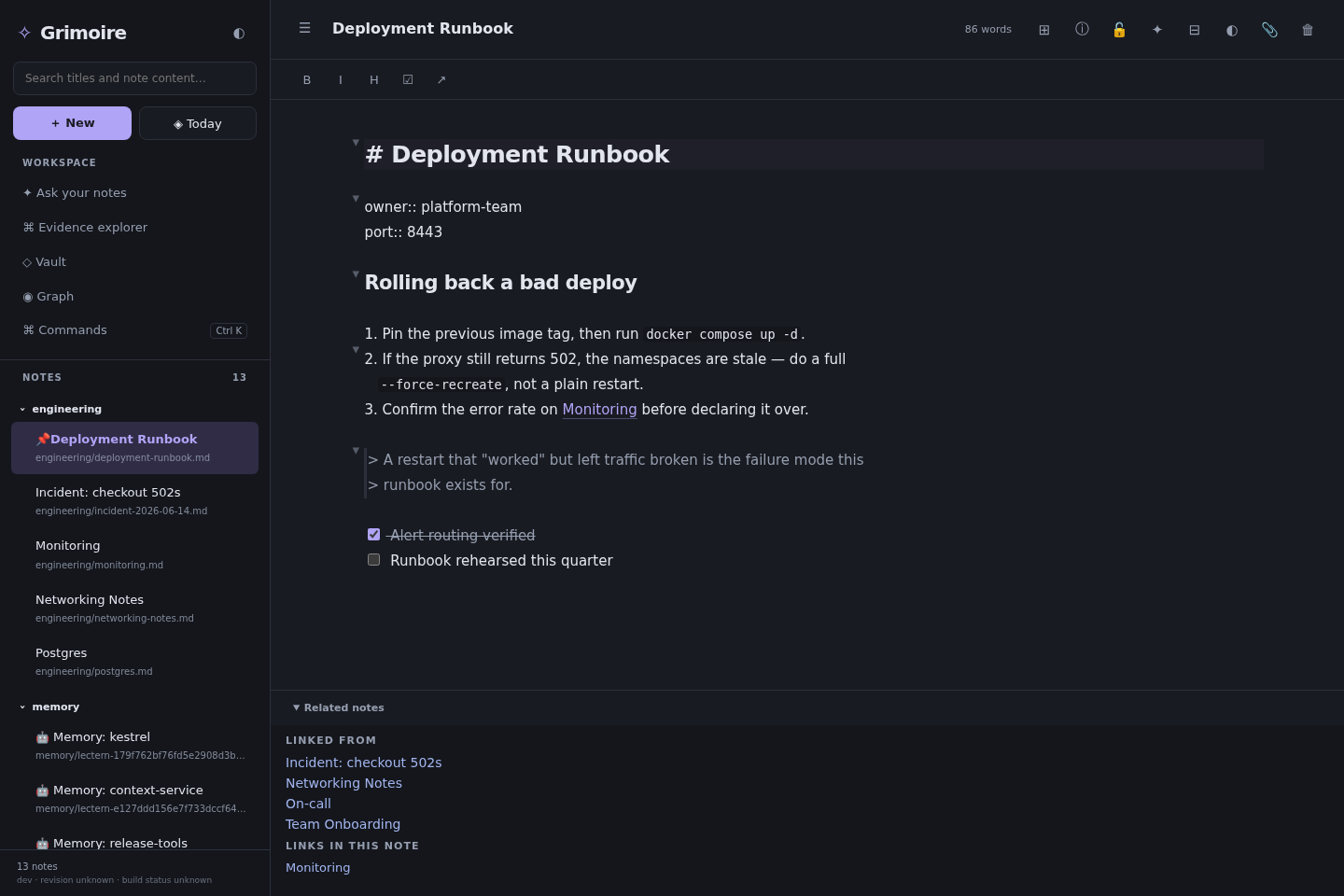
Task: Check the Runbook rehearsed this quarter checkbox
Action: pyautogui.click(x=374, y=560)
